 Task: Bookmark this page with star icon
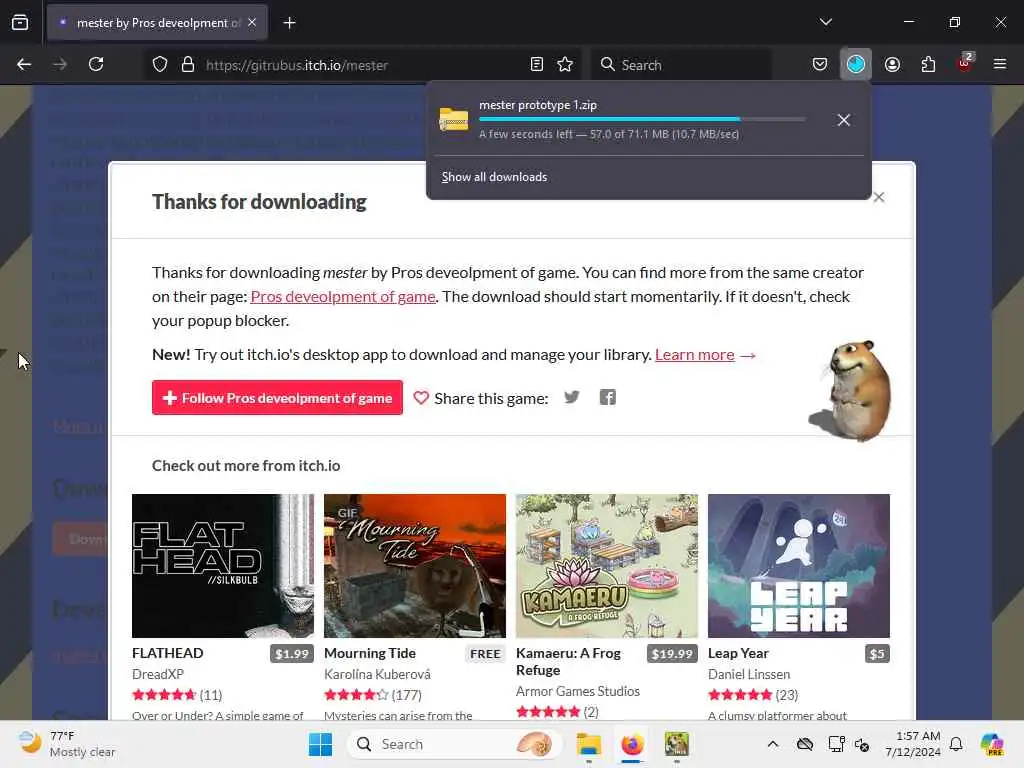(x=566, y=65)
